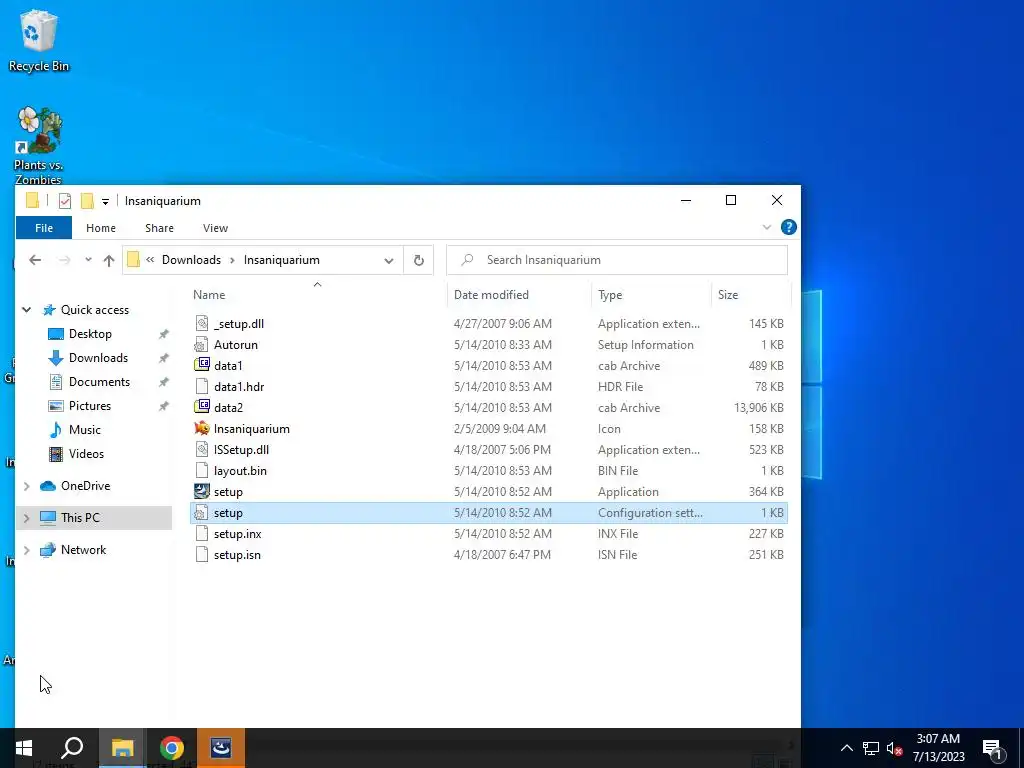The image size is (1024, 768).
Task: Click the Search Insaniquarium field
Action: pyautogui.click(x=617, y=260)
